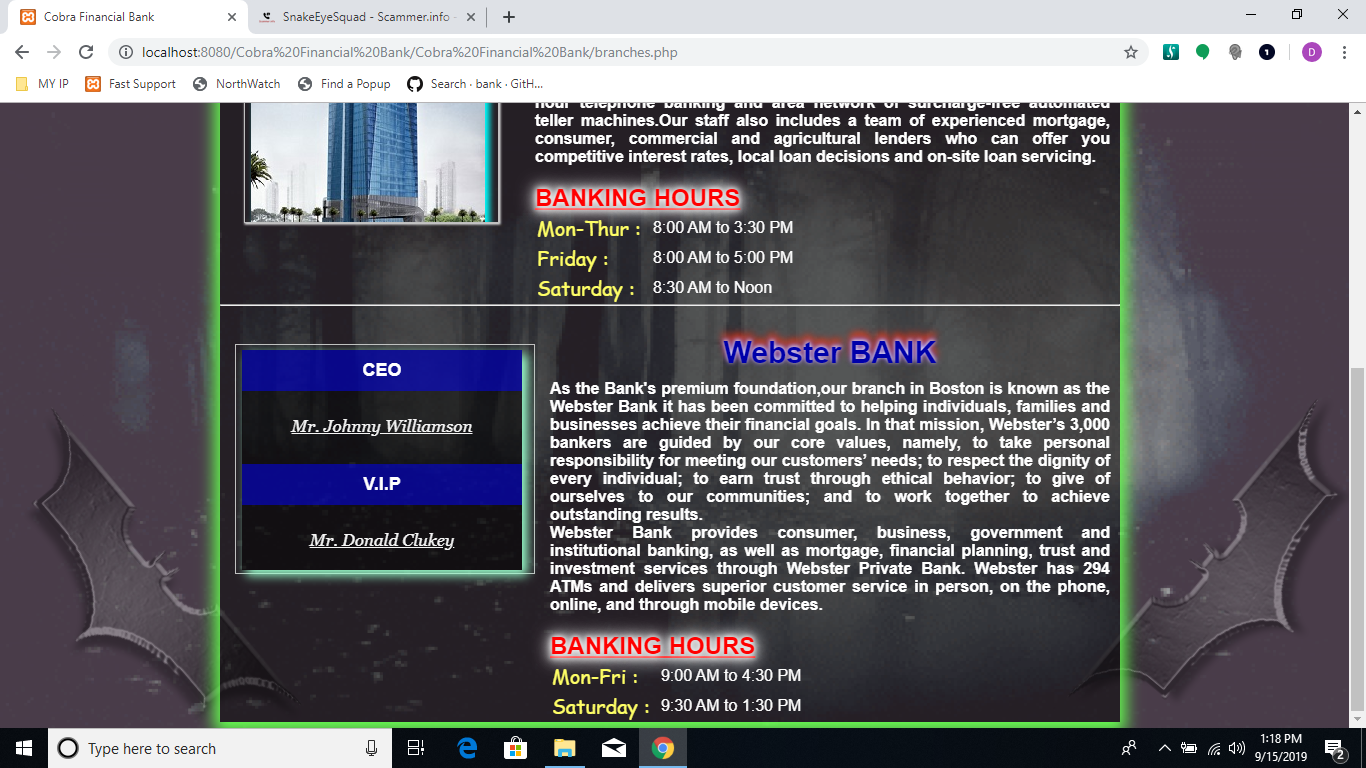Click the Friday label

point(573,259)
